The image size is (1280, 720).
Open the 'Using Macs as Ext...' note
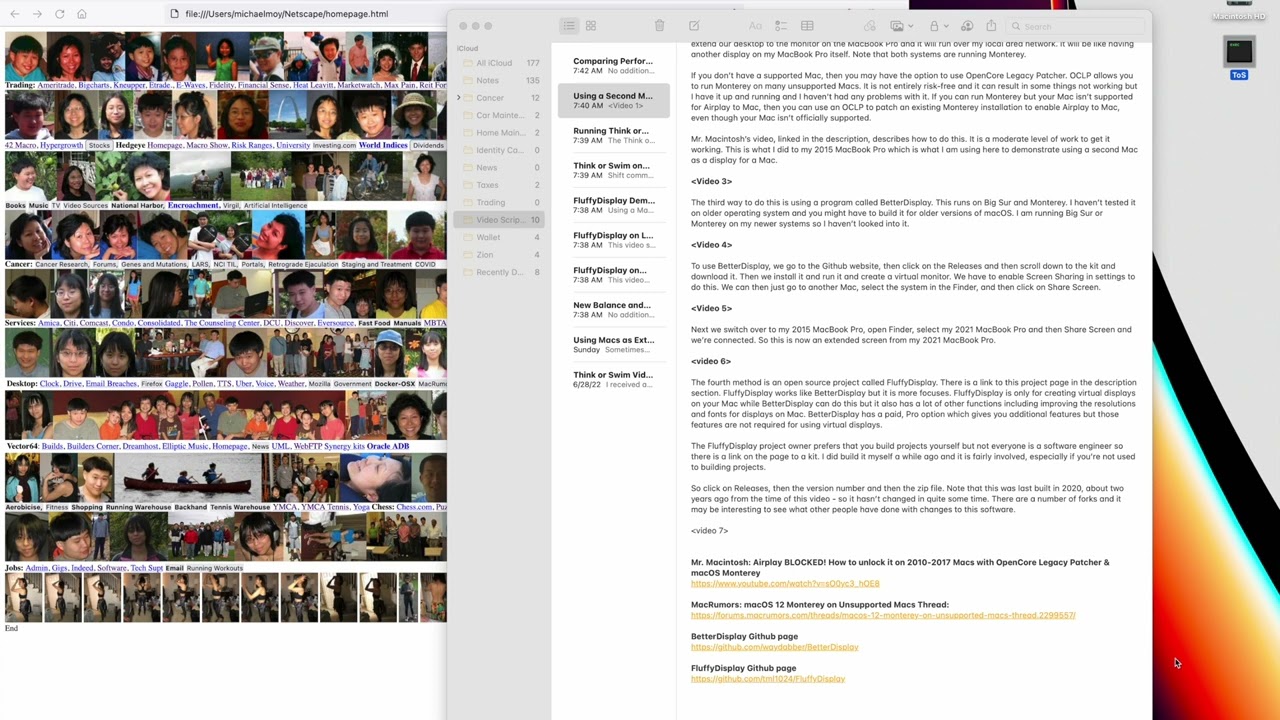[x=614, y=345]
